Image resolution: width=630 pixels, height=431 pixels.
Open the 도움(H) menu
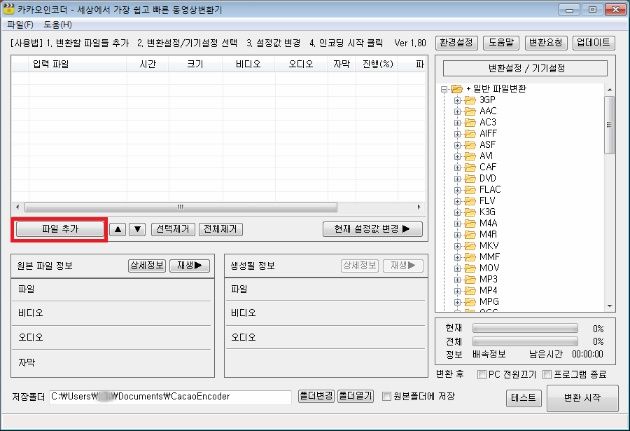point(57,25)
